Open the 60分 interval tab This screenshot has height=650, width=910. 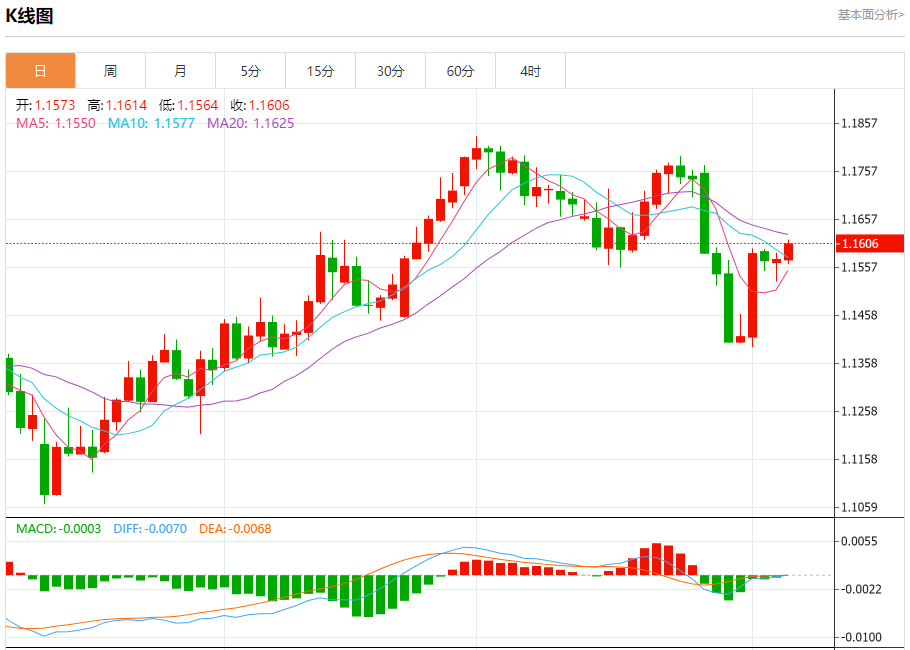pyautogui.click(x=461, y=71)
